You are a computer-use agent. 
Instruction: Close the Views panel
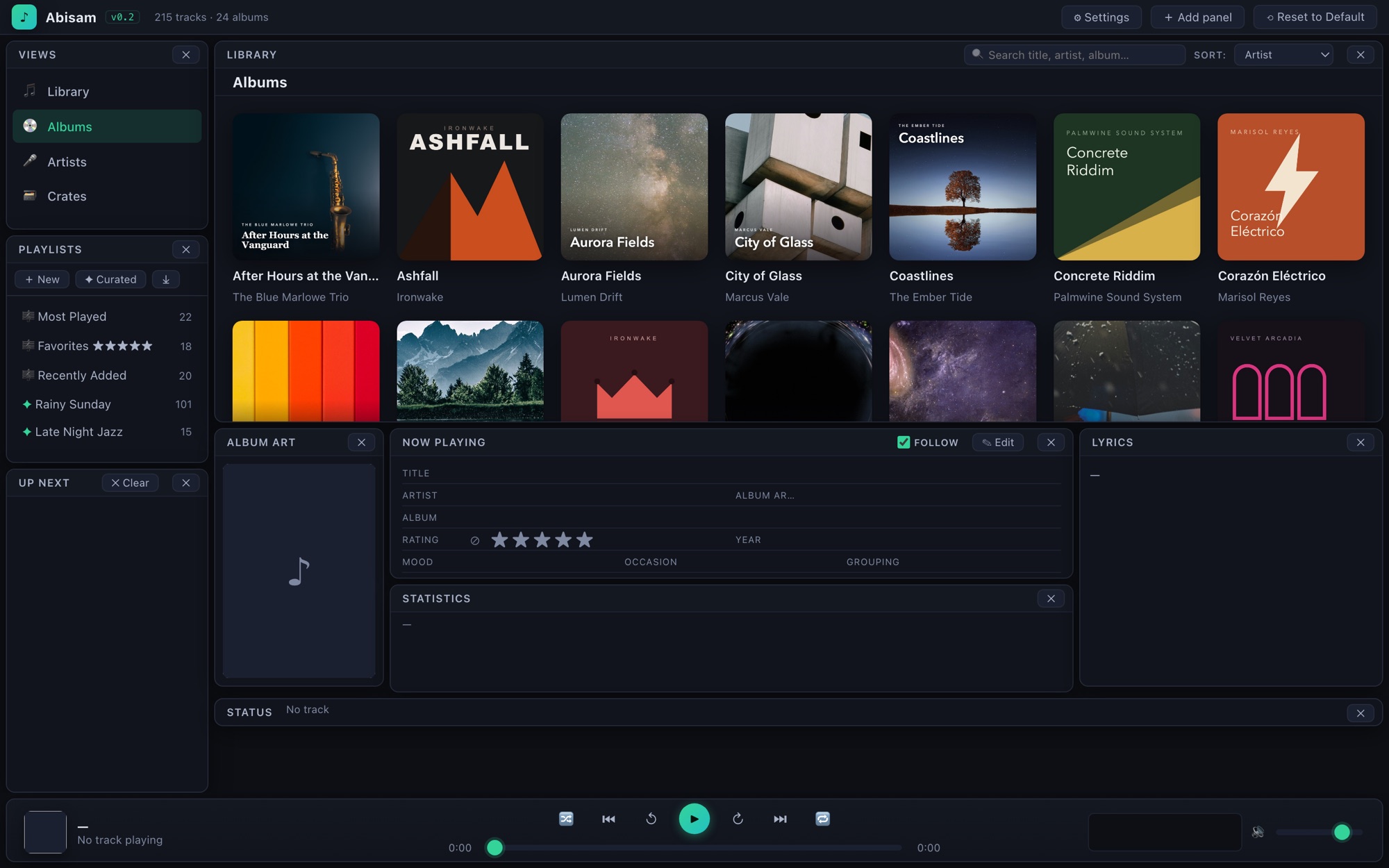pyautogui.click(x=186, y=55)
